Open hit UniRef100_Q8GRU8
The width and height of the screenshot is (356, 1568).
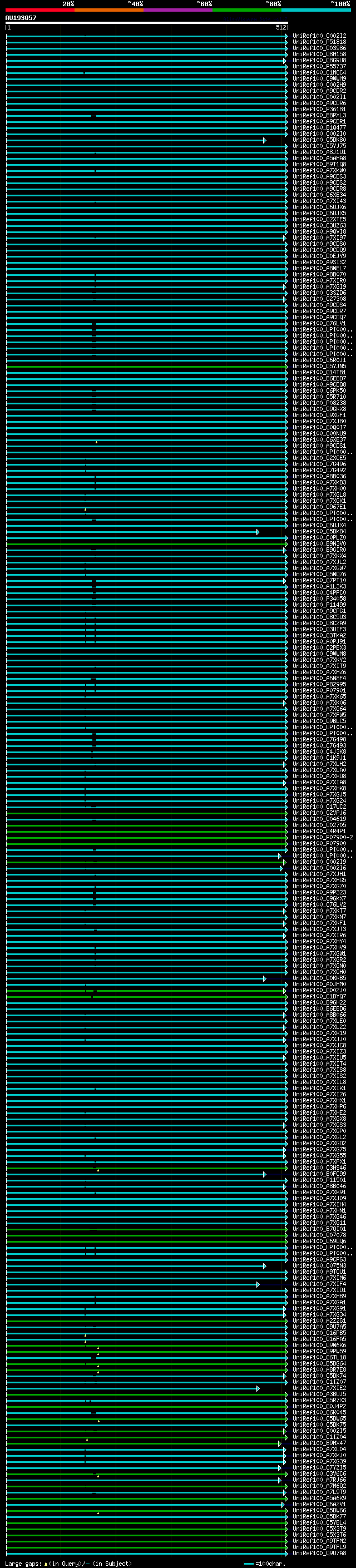click(319, 60)
